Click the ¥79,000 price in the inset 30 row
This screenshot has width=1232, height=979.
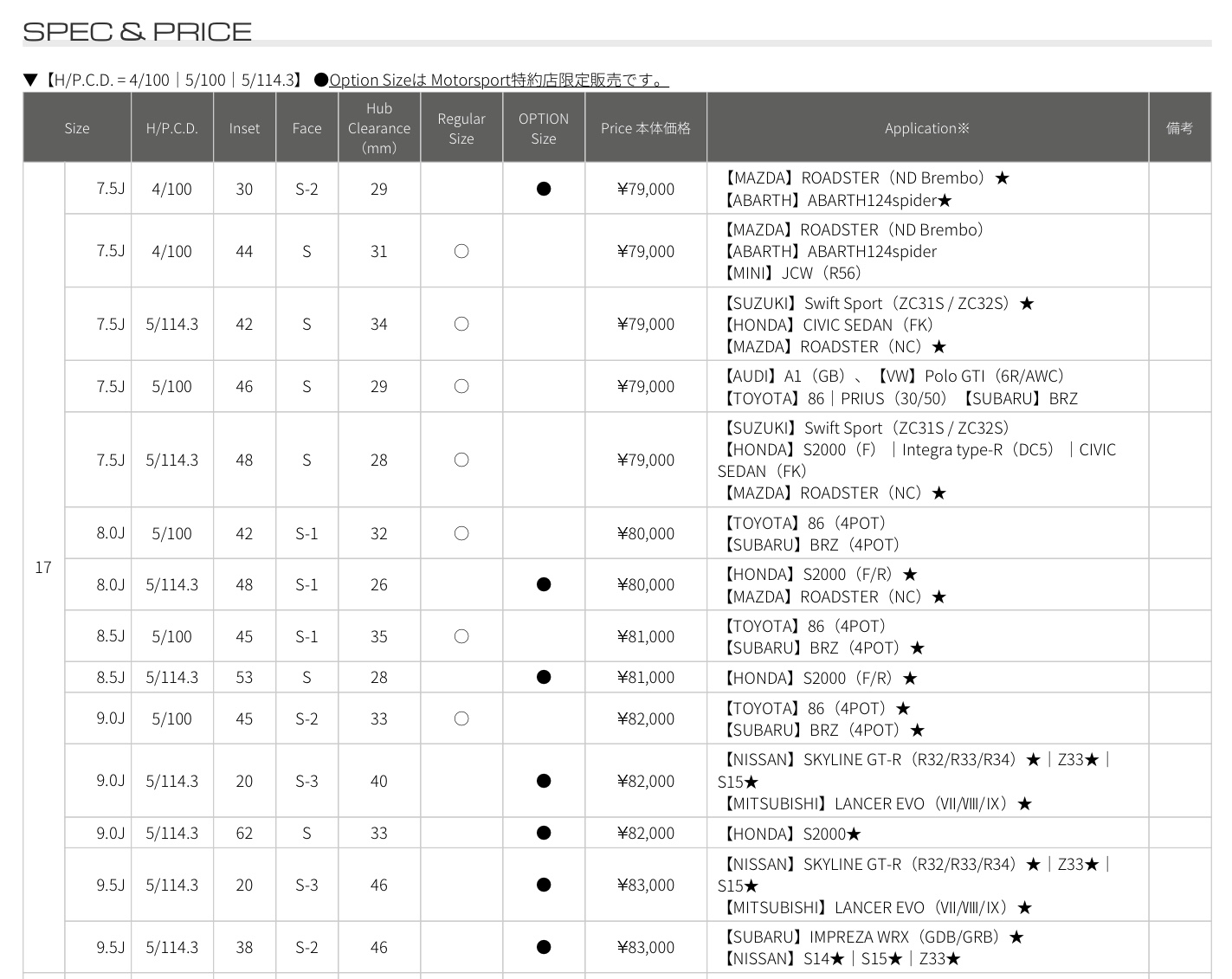[646, 189]
